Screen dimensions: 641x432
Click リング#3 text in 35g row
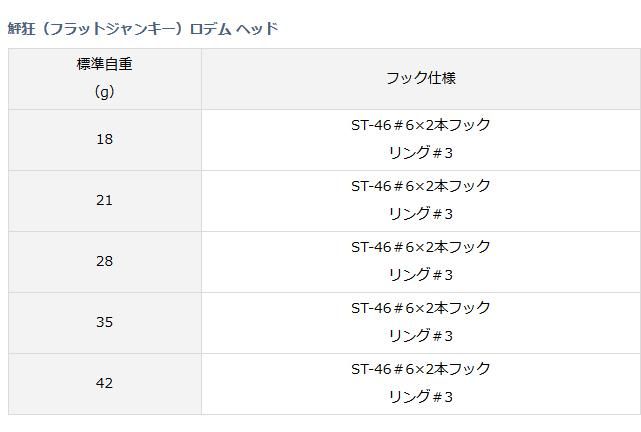click(420, 336)
